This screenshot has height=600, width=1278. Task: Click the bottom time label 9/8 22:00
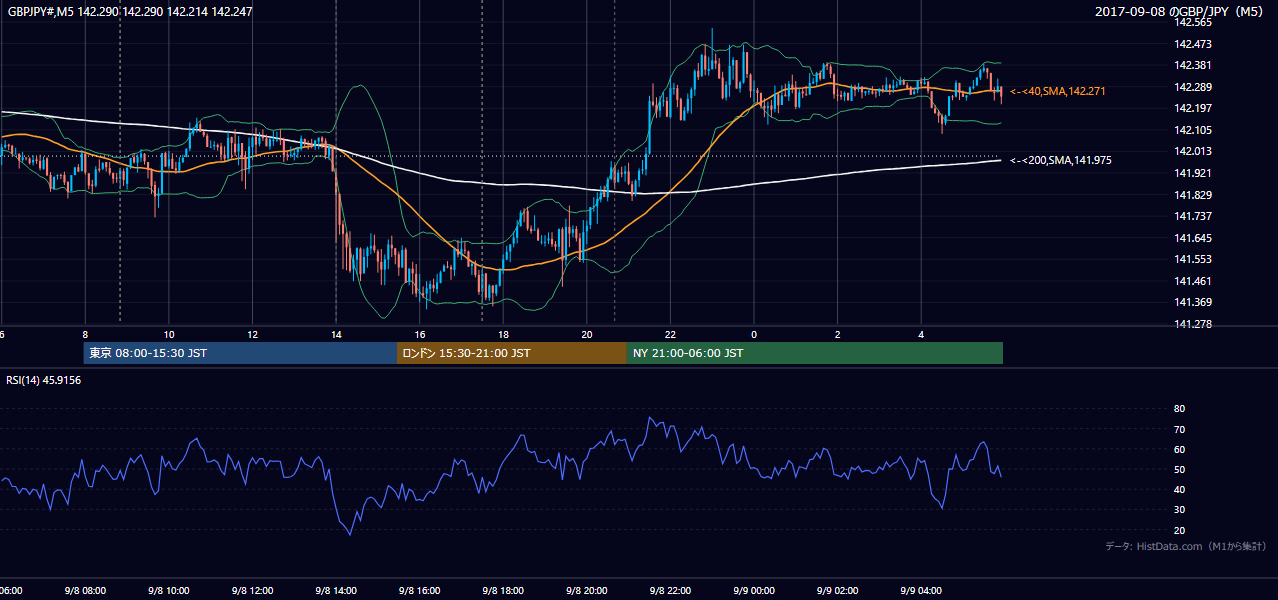[x=670, y=591]
